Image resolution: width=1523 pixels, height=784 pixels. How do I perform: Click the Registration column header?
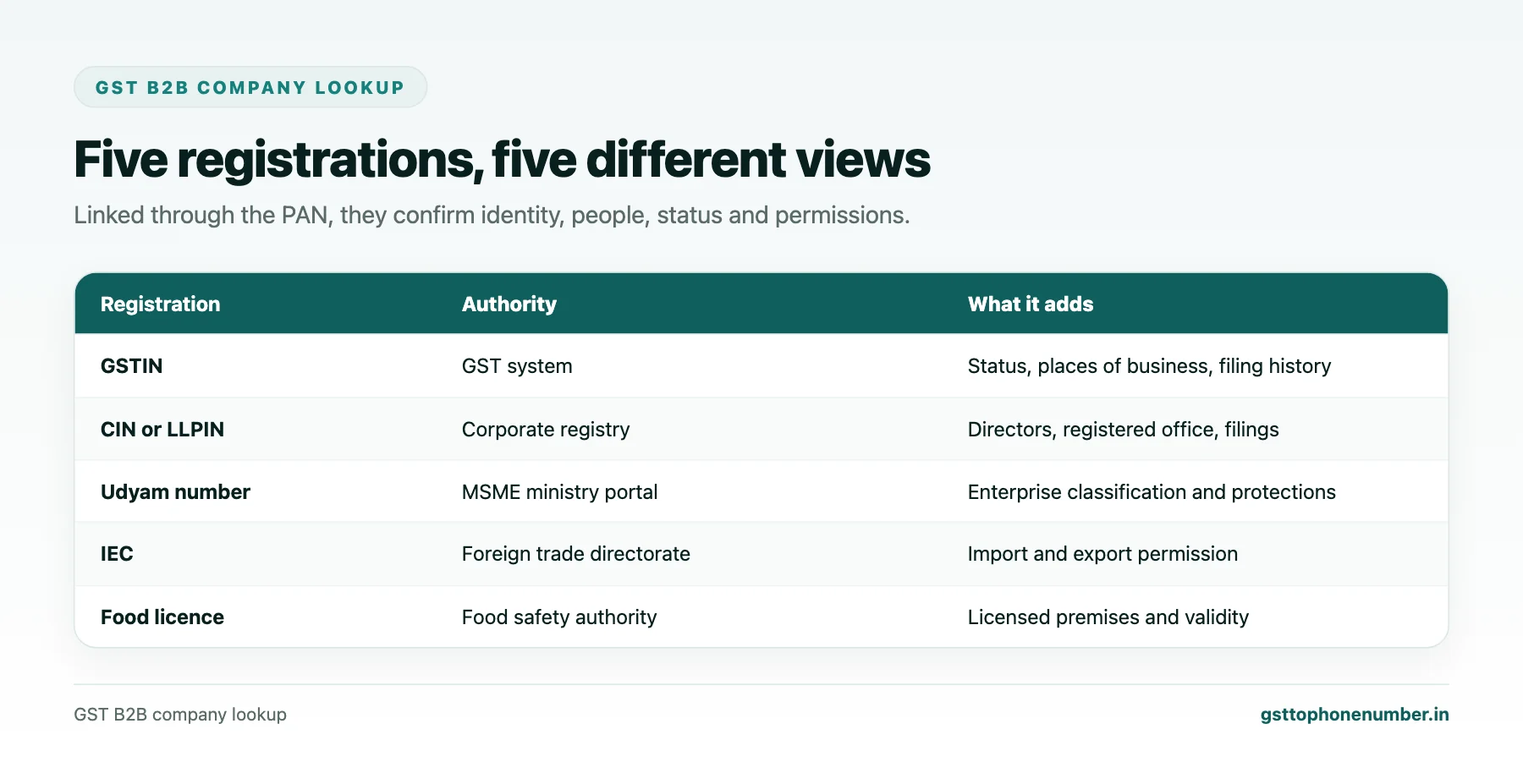[x=160, y=304]
